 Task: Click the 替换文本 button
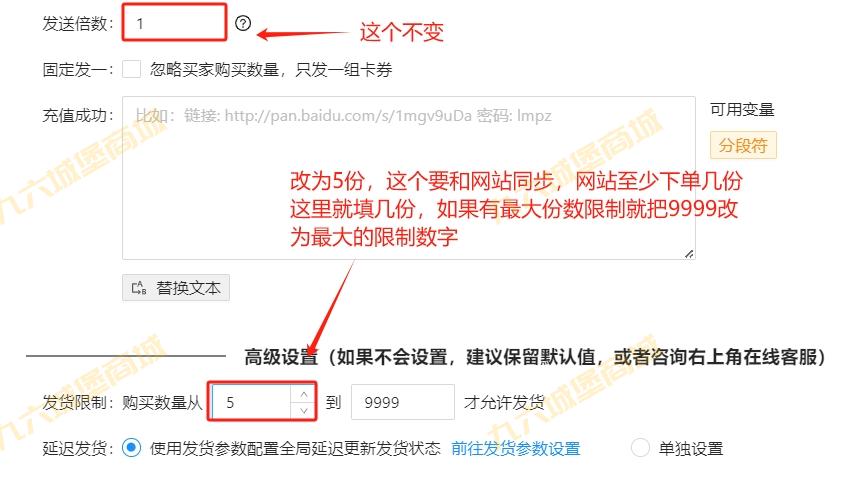pyautogui.click(x=176, y=288)
